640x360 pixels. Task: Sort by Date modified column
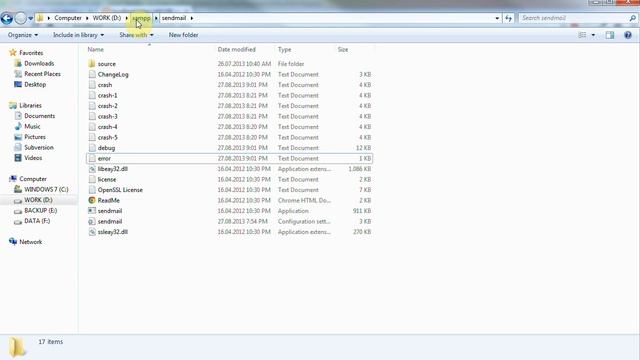tap(237, 49)
